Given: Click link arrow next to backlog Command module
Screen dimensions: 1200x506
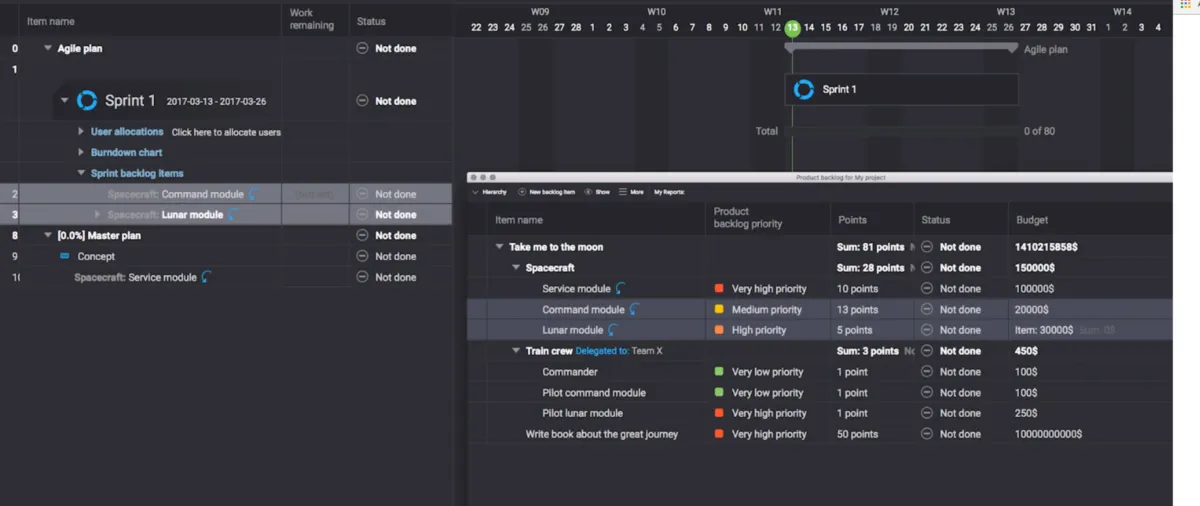Looking at the screenshot, I should point(634,309).
